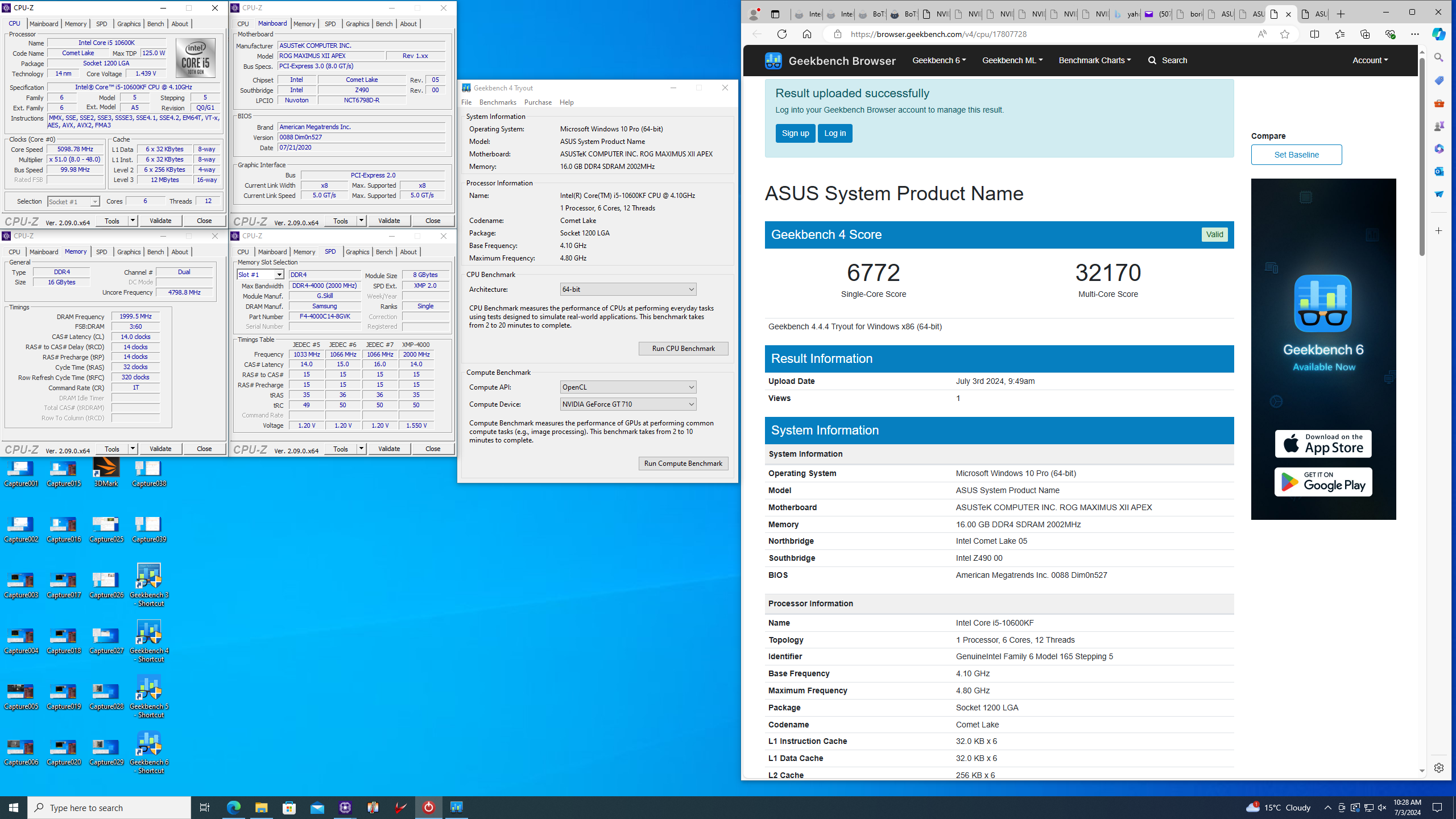Open Geekbench 4 Shortcut on desktop
Screen dimensions: 1456x819
149,640
